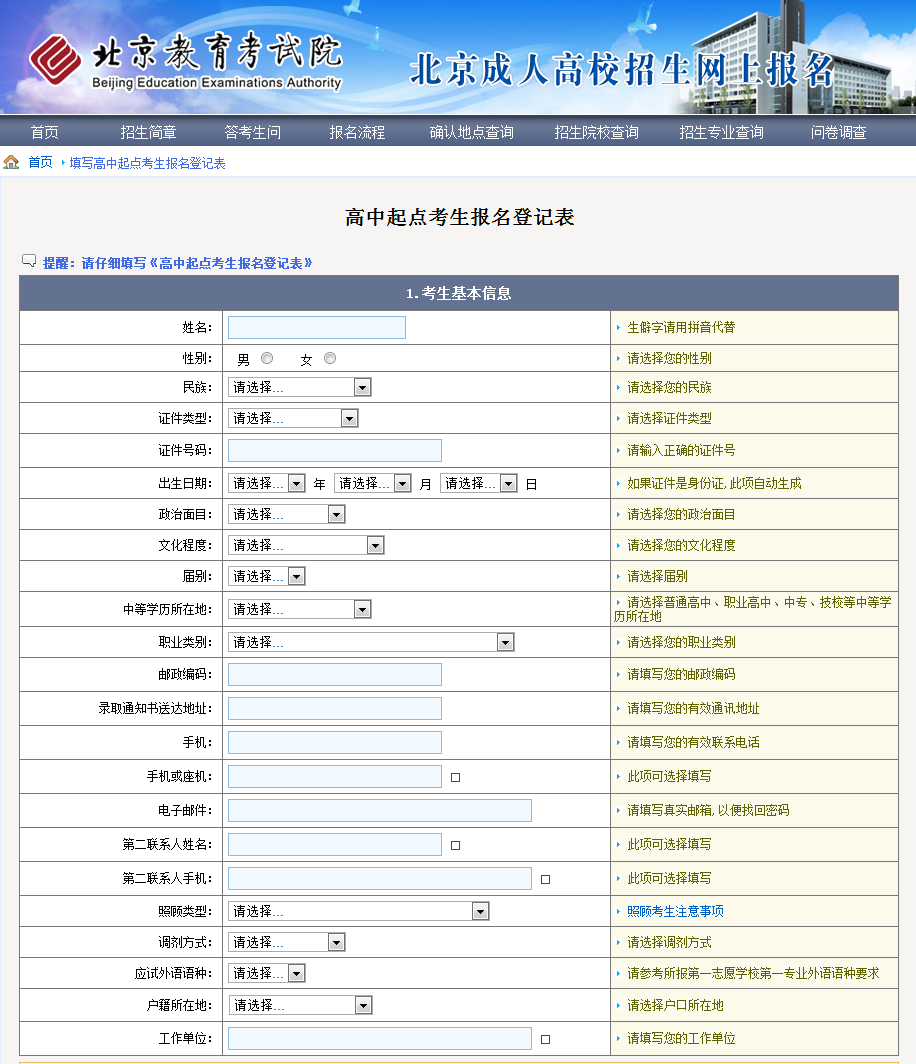The height and width of the screenshot is (1064, 916).
Task: Click reminder text 请仔细填写《高中起点考生报名登记表》
Action: tap(197, 263)
